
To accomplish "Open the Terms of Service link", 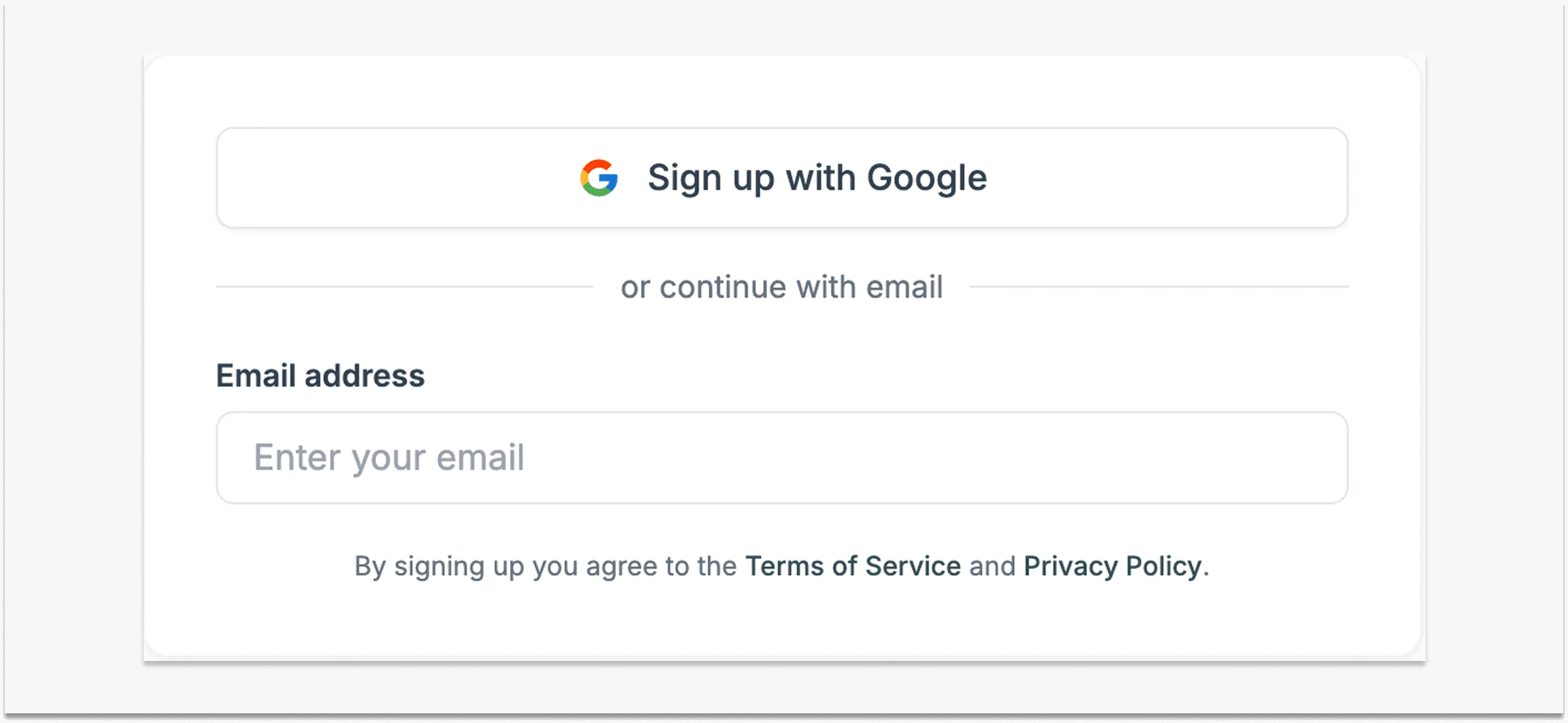I will click(x=853, y=566).
